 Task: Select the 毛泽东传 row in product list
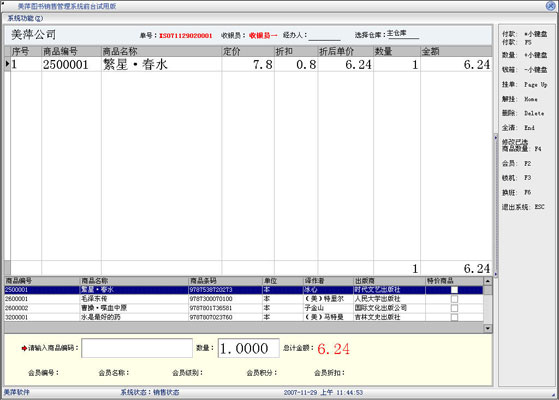pyautogui.click(x=243, y=299)
